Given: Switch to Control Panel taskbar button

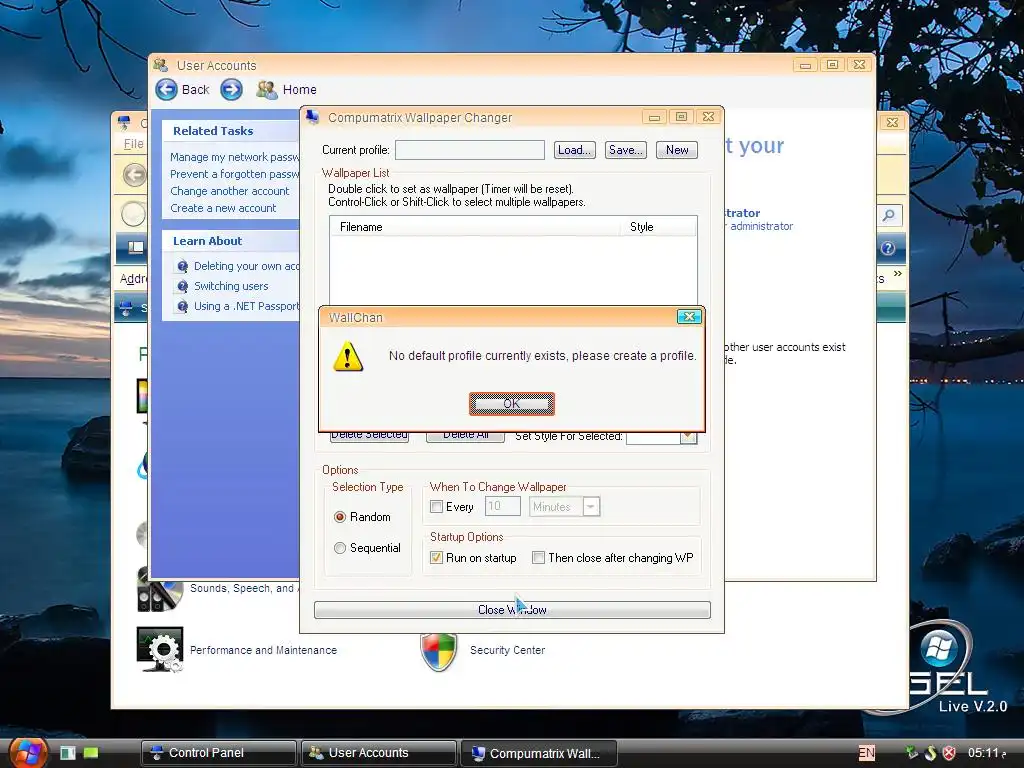Looking at the screenshot, I should point(219,753).
